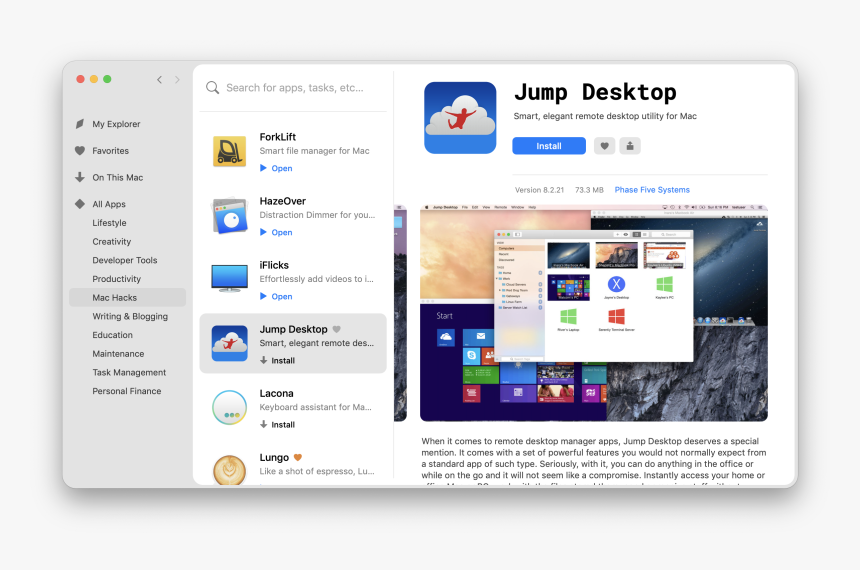Select the Task Management category

[129, 373]
